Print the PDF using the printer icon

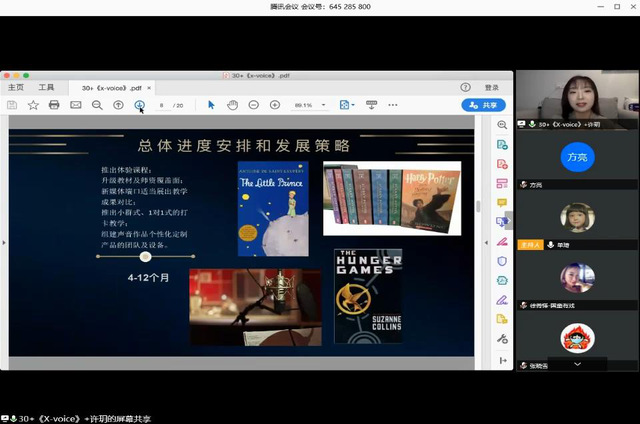[54, 105]
